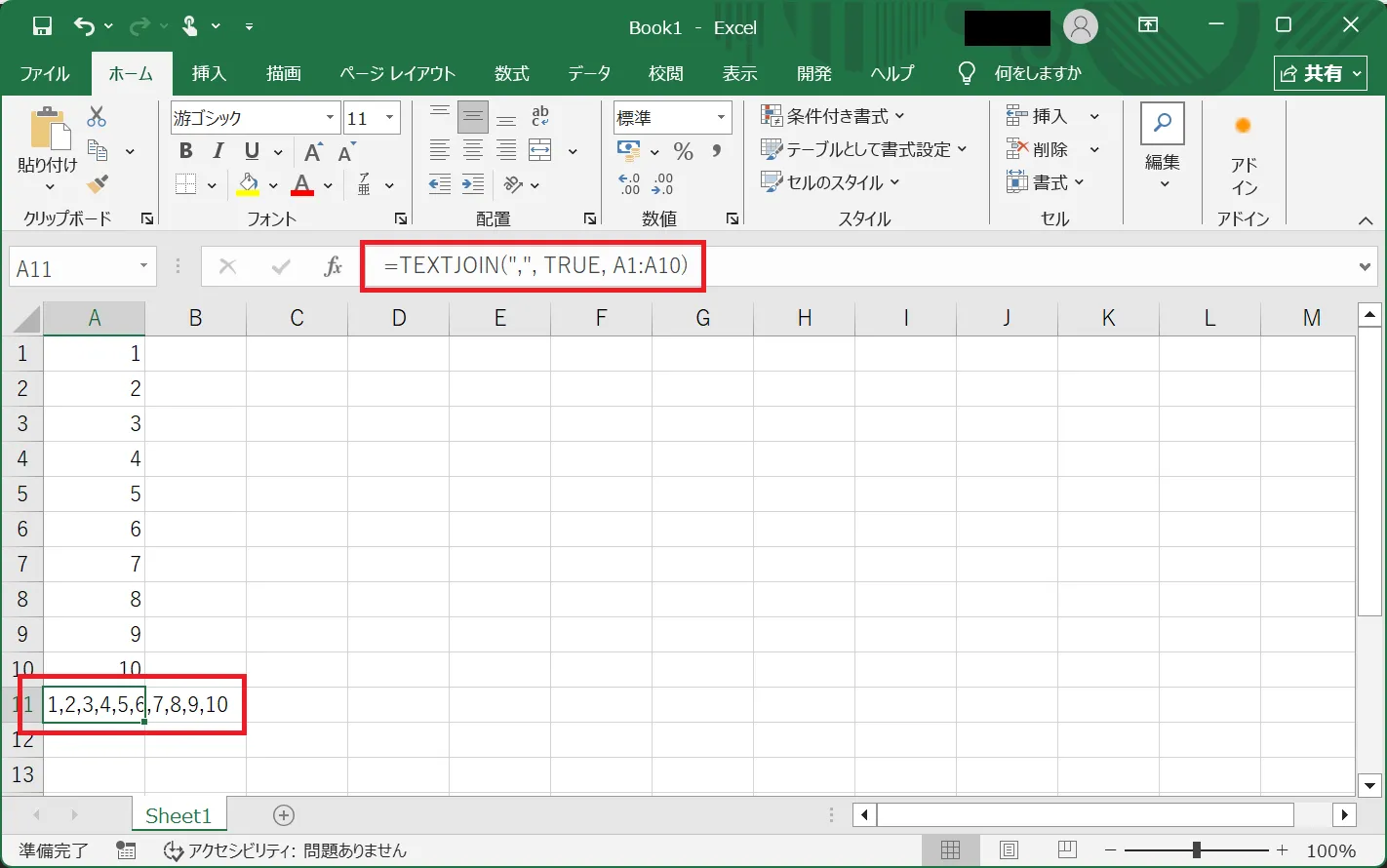Click the Cut scissors icon
The width and height of the screenshot is (1387, 868).
pyautogui.click(x=97, y=117)
